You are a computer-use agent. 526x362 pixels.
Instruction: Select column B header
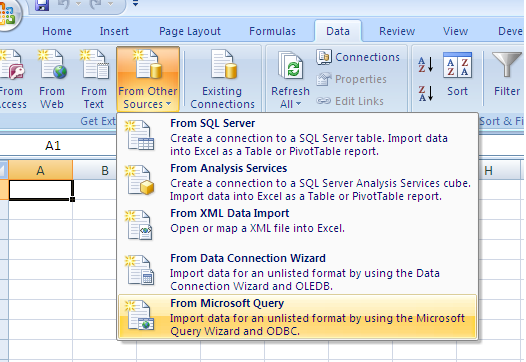105,170
